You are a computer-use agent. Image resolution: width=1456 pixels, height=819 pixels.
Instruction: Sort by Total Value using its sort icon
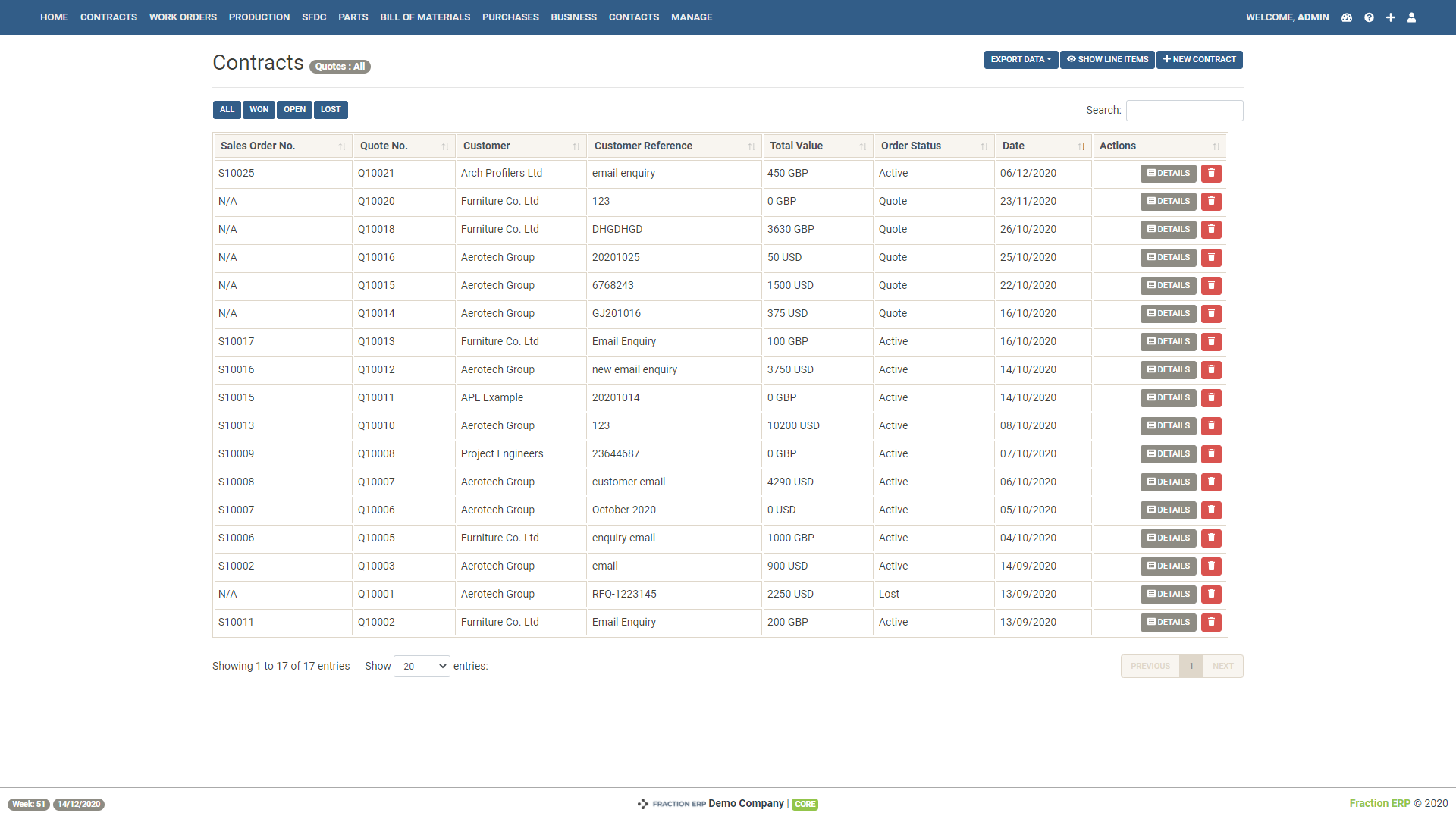pyautogui.click(x=862, y=146)
